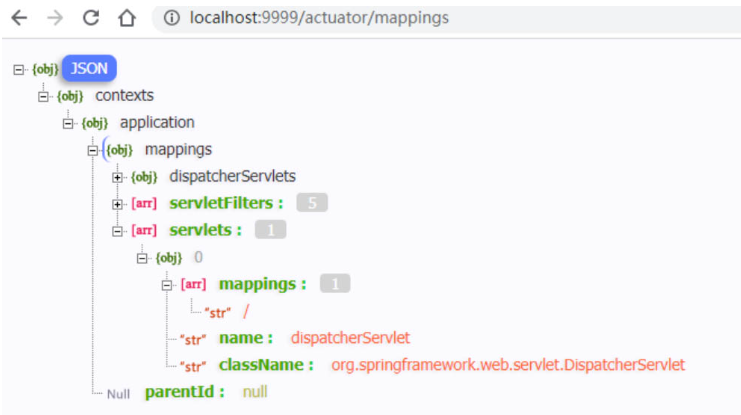Collapse the root JSON node
This screenshot has width=741, height=415.
pos(18,69)
